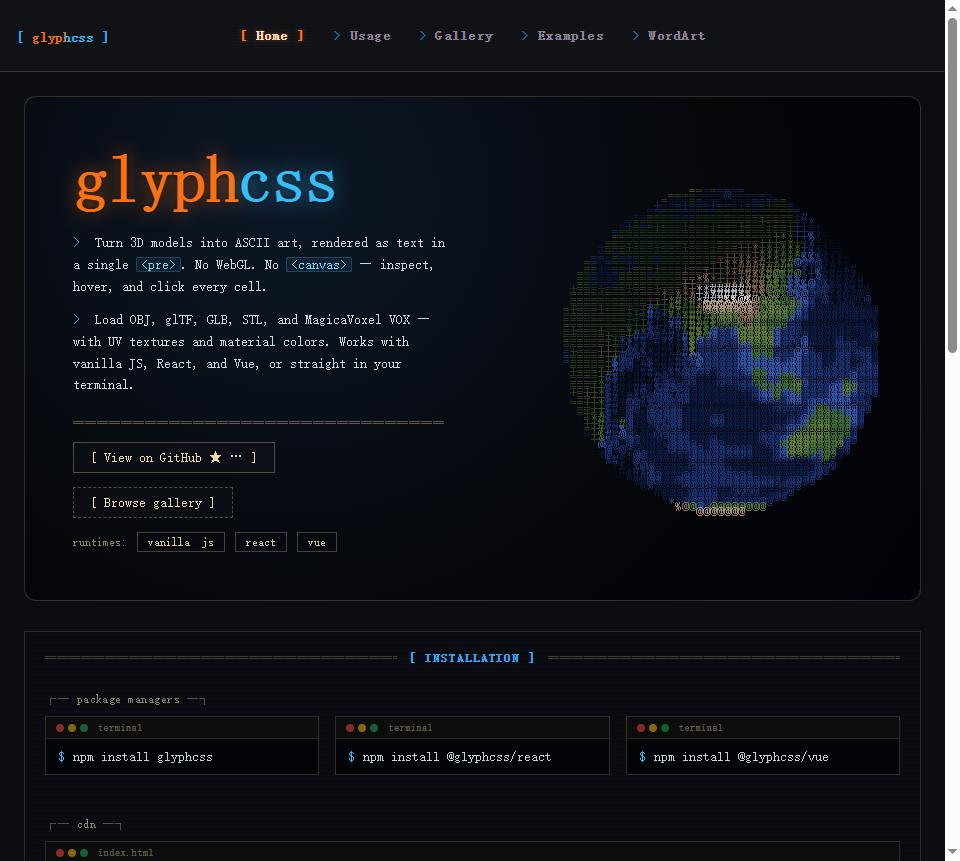
Task: Click the 'npm install glyphcss' command
Action: [143, 757]
